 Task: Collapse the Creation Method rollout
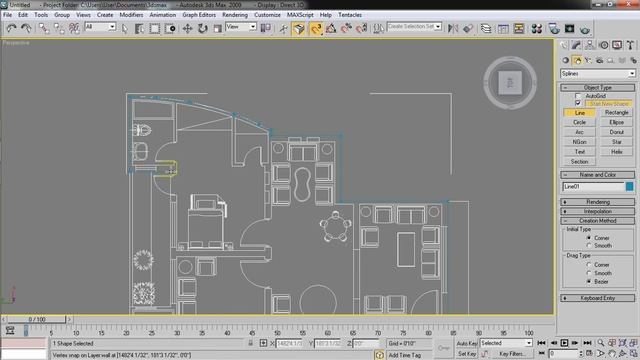pos(598,221)
